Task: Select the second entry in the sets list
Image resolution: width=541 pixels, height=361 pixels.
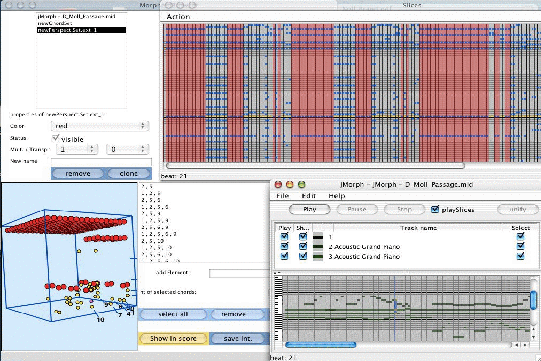Action: 81,23
